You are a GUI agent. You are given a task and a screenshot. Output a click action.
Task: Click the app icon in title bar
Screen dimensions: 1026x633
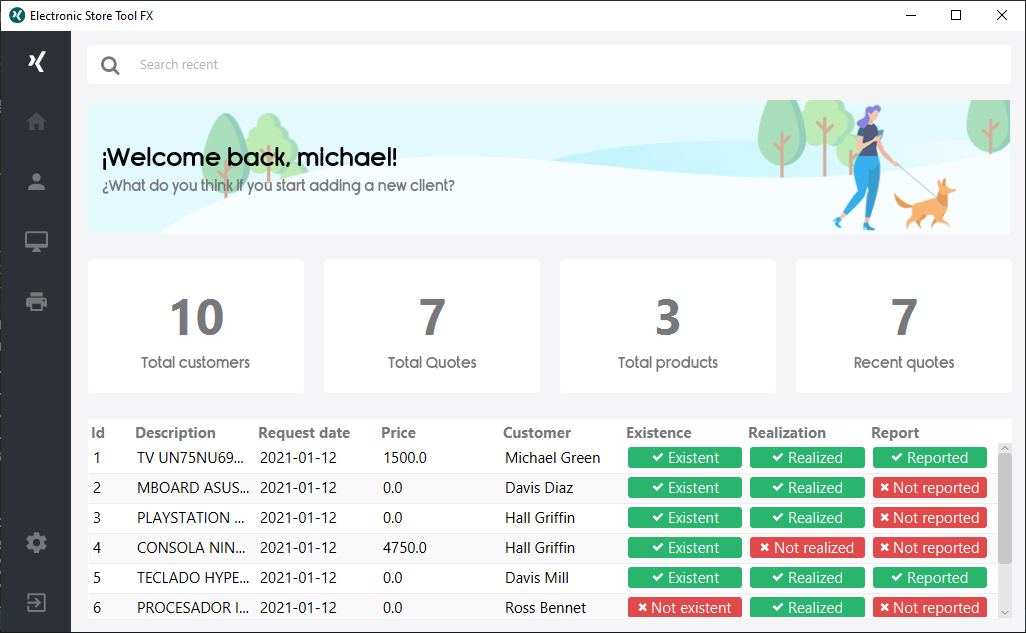coord(17,15)
